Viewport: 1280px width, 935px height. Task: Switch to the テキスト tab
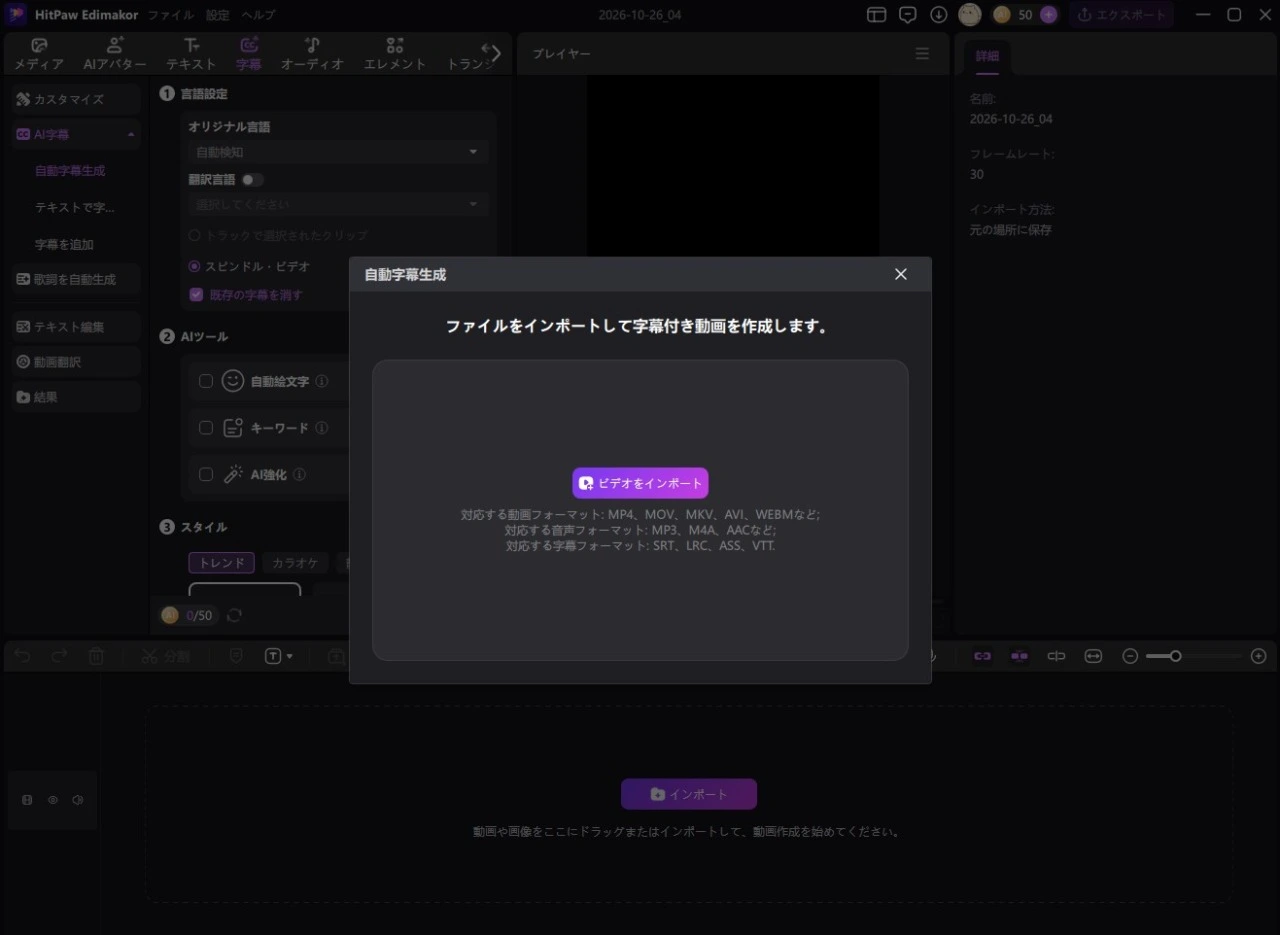(x=191, y=54)
